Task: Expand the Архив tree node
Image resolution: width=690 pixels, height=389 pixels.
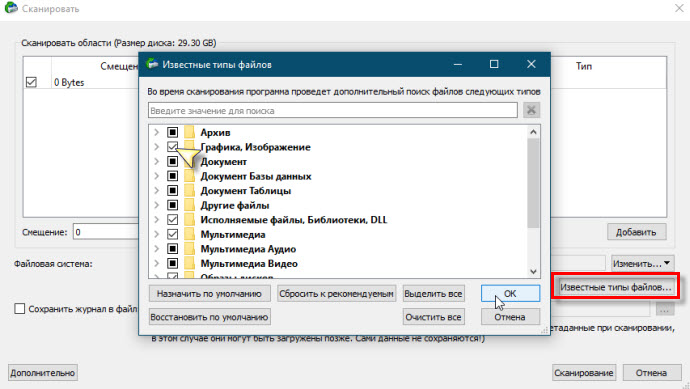Action: pos(156,132)
